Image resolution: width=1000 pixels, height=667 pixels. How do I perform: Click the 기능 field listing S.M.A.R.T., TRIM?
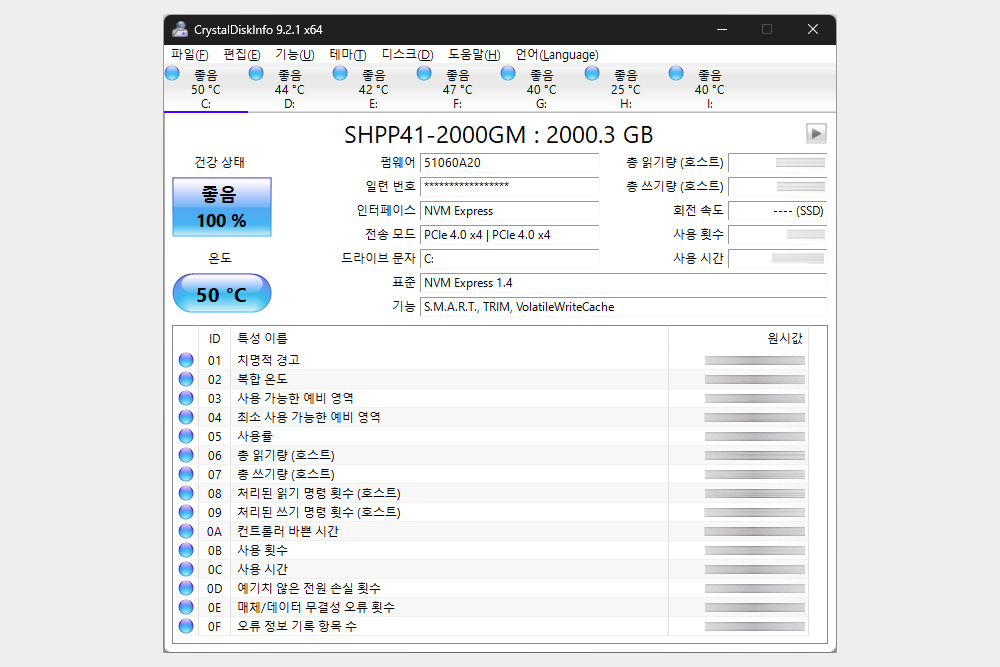point(624,307)
